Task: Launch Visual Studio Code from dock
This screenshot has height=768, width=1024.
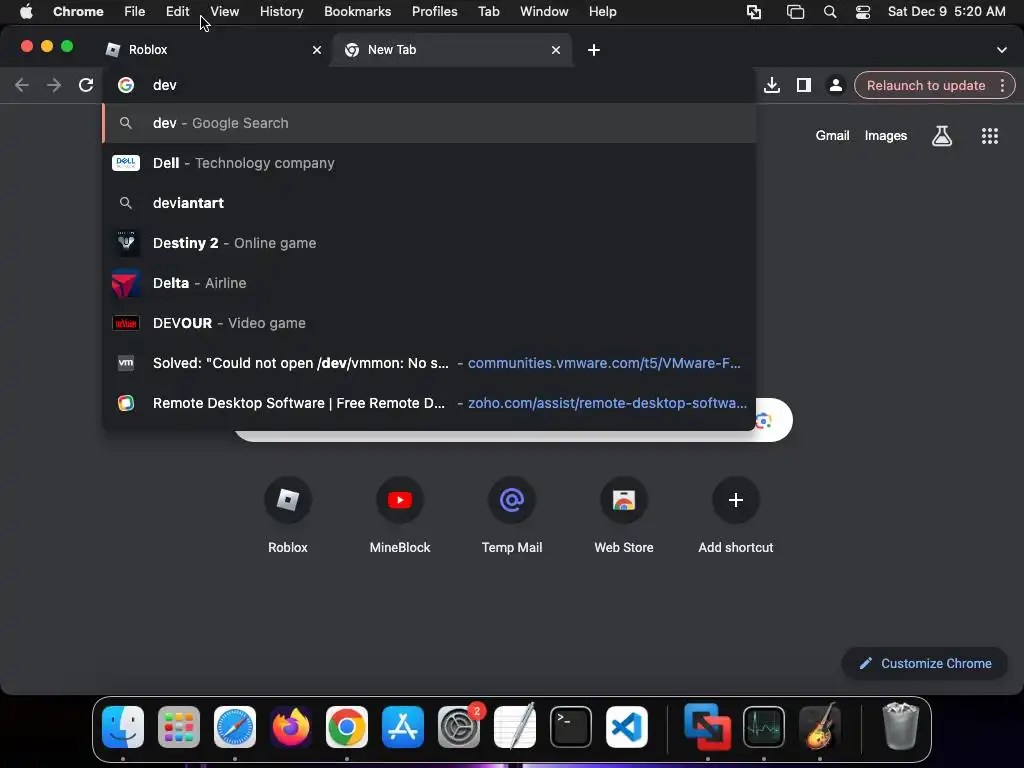Action: 627,727
